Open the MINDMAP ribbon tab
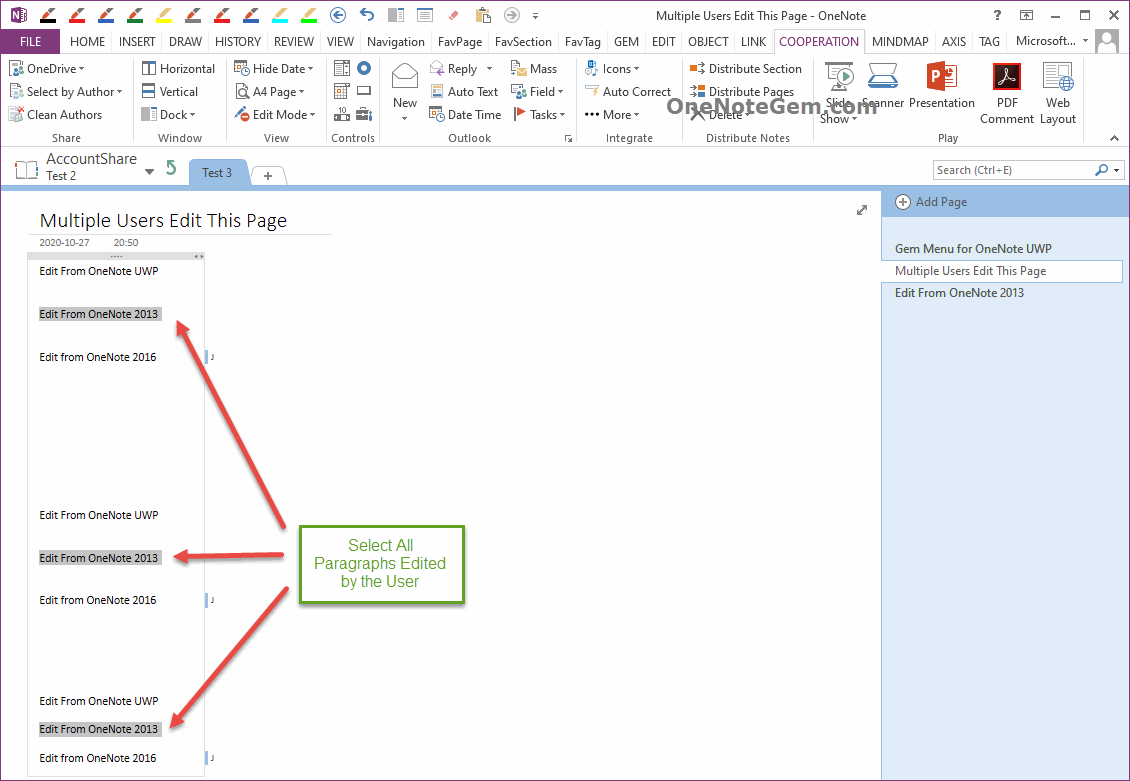This screenshot has width=1130, height=781. (x=900, y=42)
